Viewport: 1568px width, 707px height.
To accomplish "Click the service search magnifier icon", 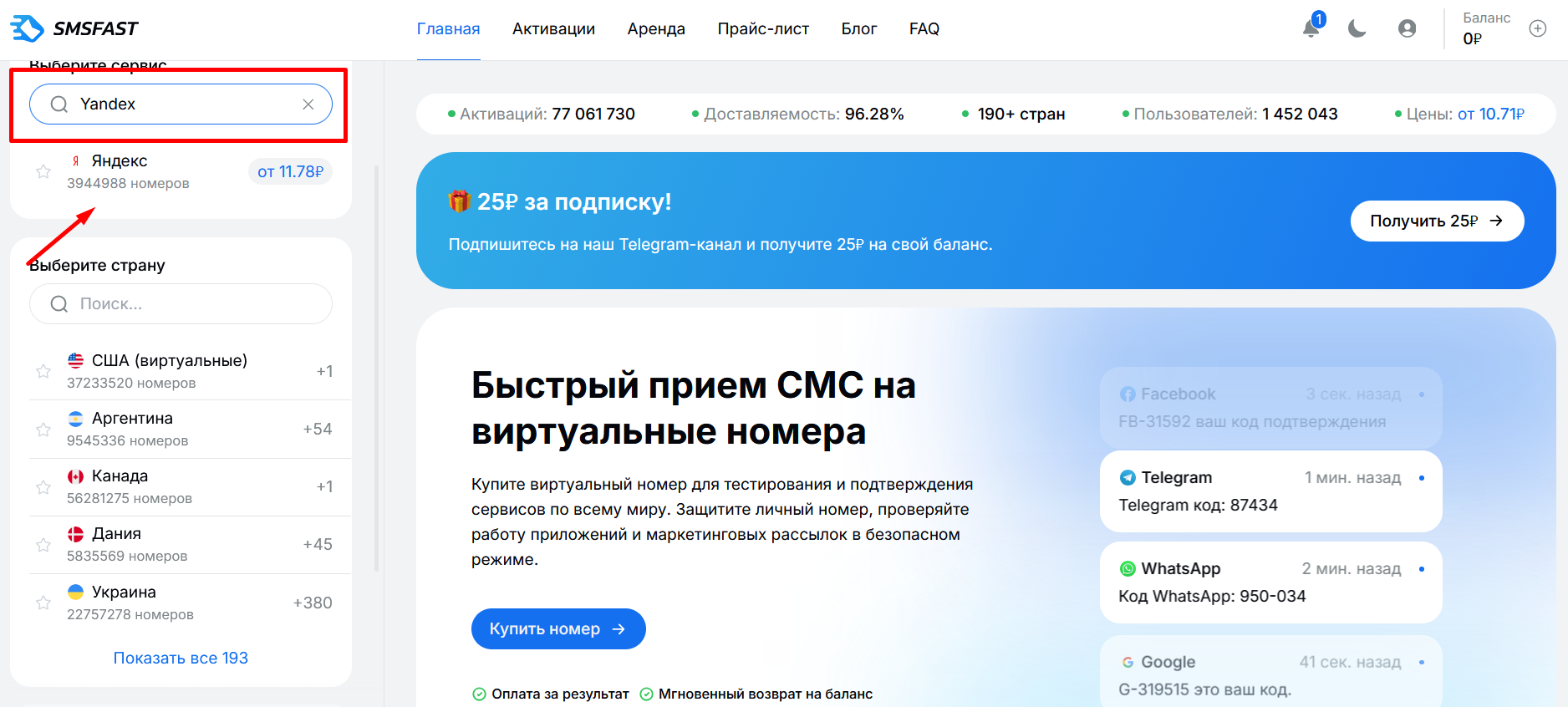I will (59, 104).
